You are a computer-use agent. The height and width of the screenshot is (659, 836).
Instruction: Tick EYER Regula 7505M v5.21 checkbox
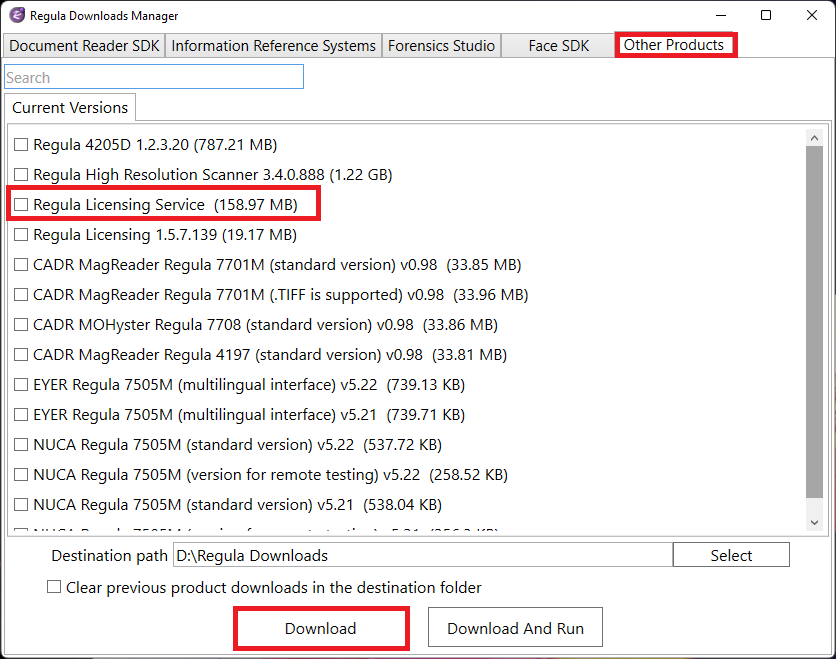21,414
